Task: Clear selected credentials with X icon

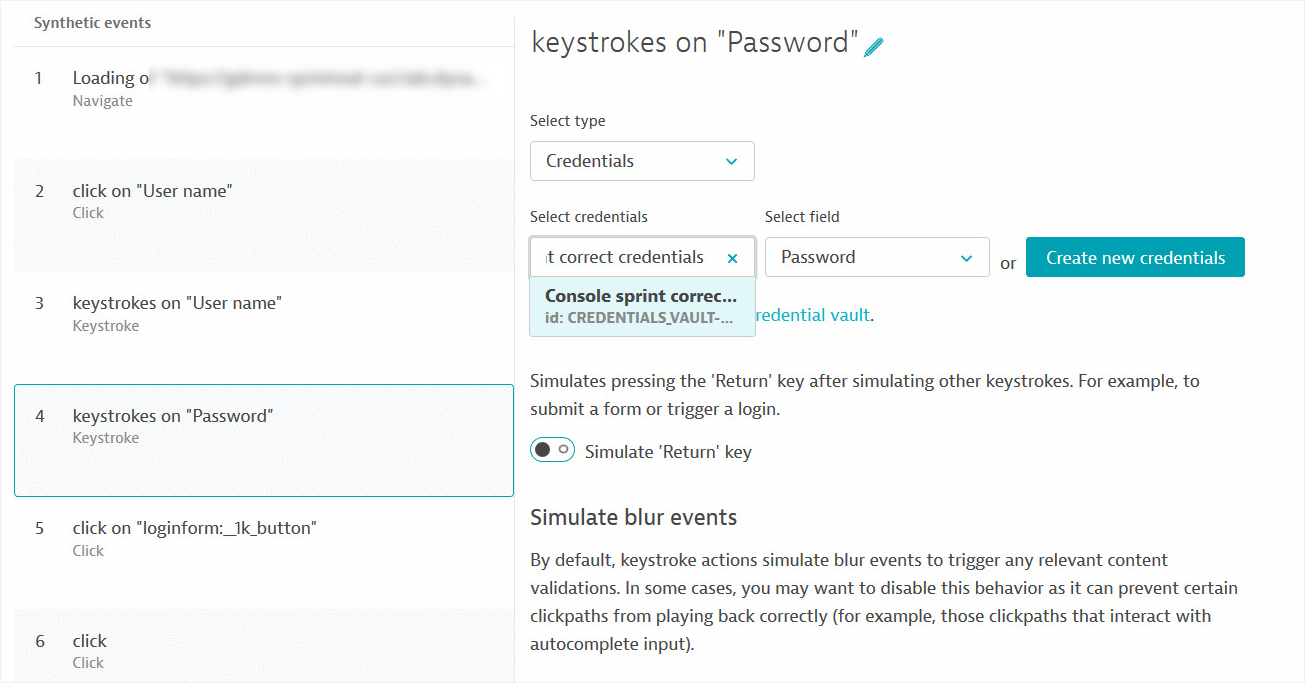Action: 732,258
